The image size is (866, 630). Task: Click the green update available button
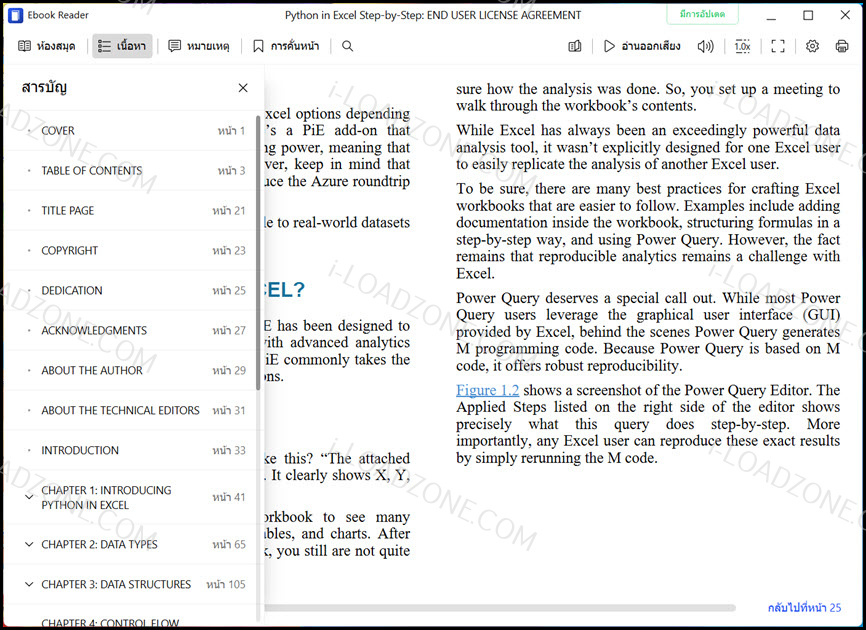click(703, 14)
